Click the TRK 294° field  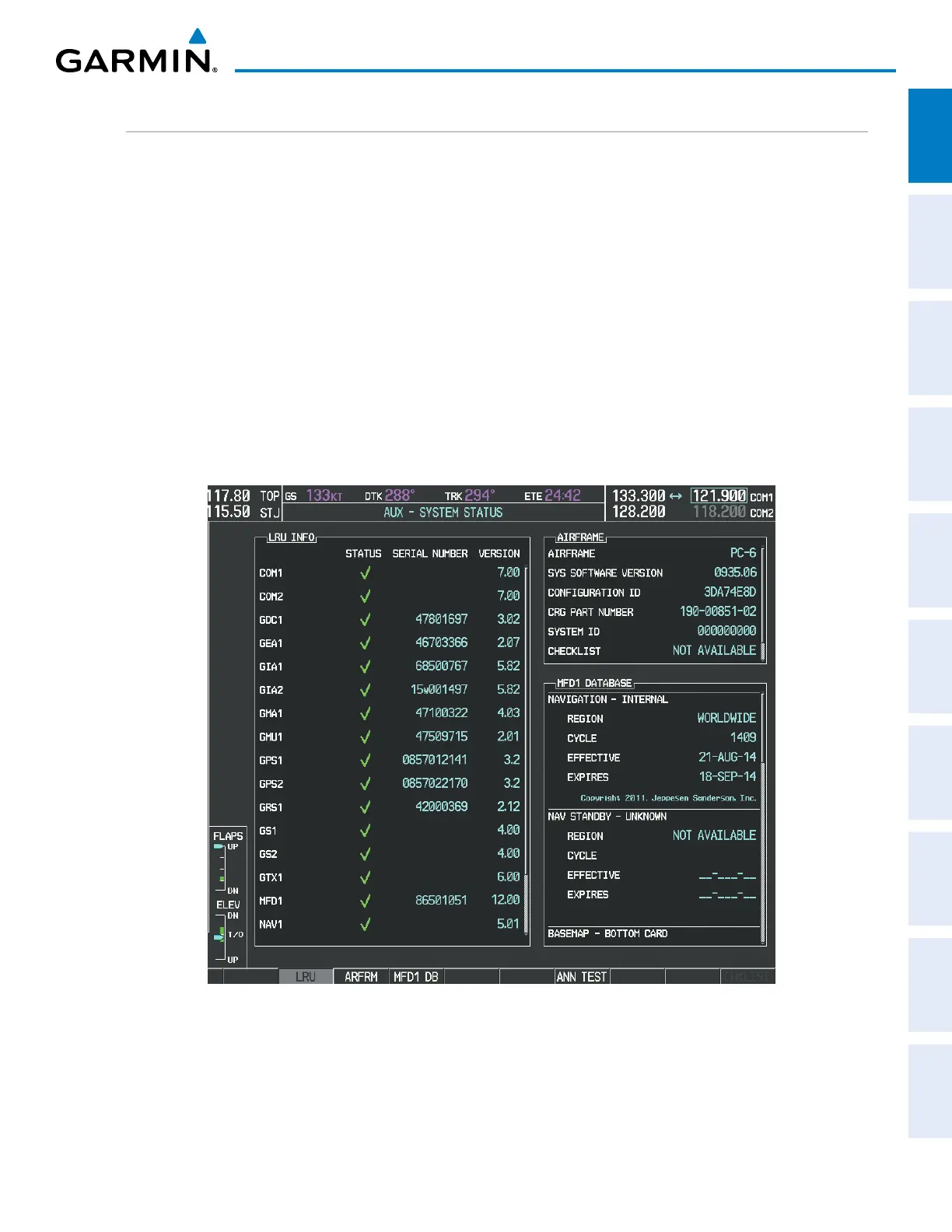(x=470, y=495)
